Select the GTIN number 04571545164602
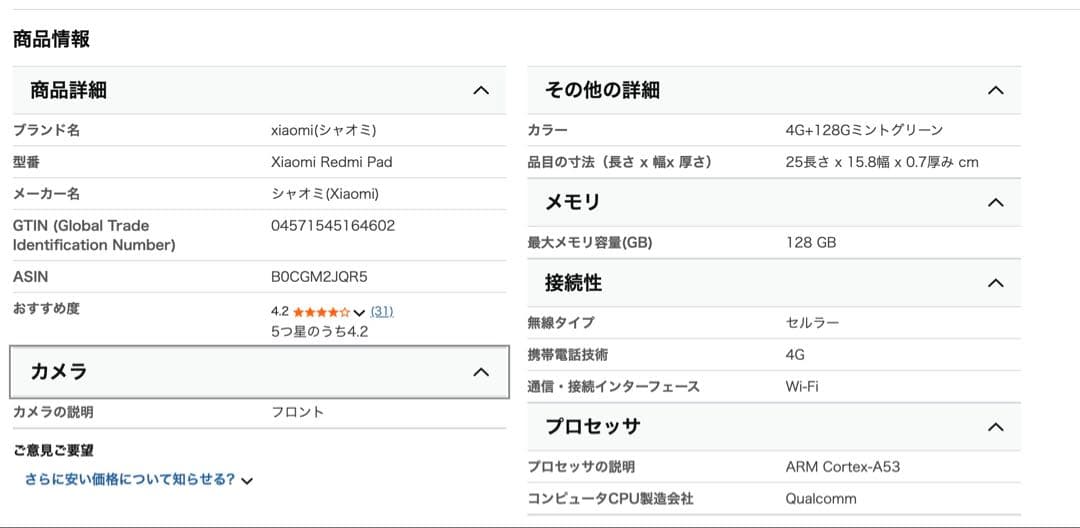 [x=333, y=226]
